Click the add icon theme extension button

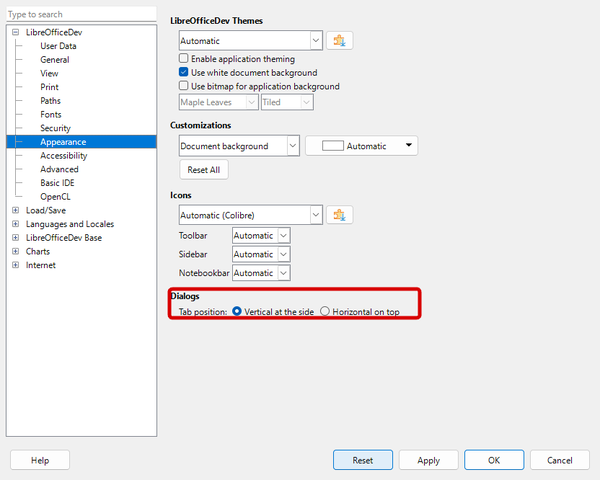click(x=341, y=215)
